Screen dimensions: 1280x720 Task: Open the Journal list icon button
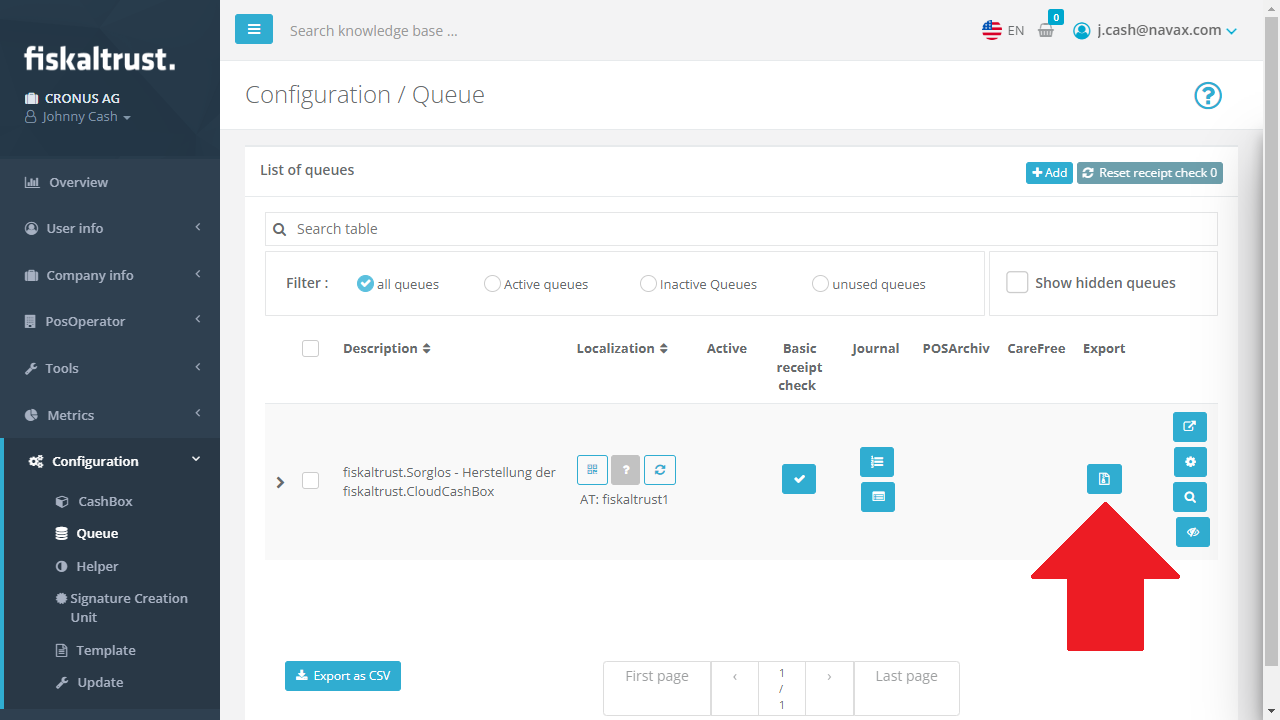877,462
